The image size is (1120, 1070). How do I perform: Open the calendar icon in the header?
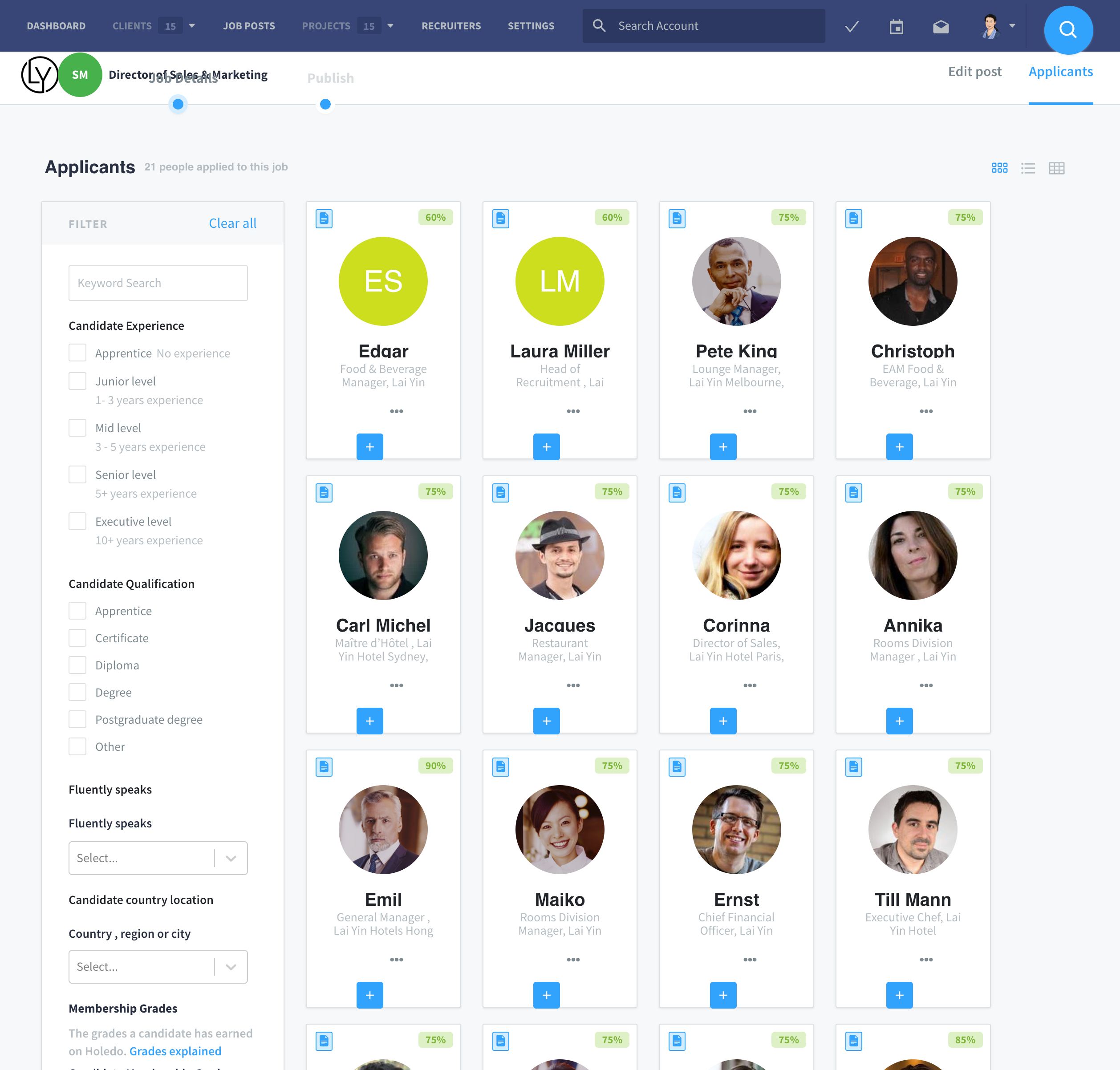(x=896, y=26)
